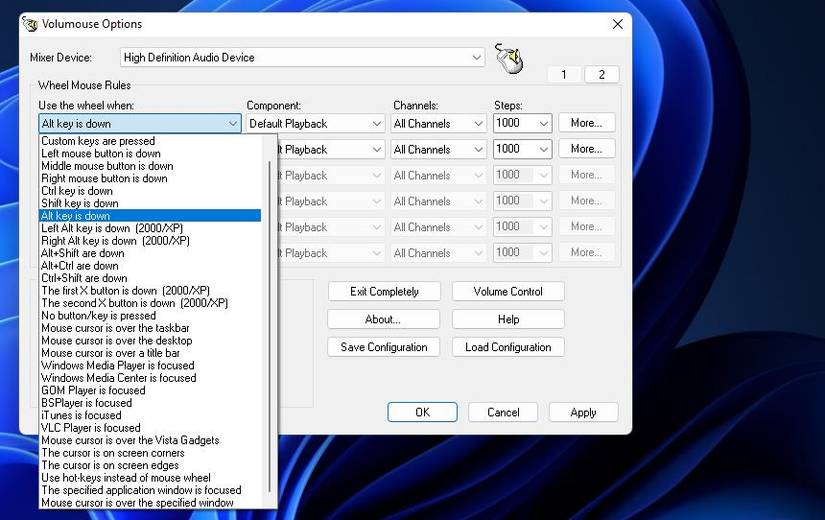The width and height of the screenshot is (825, 520).
Task: Select 'The cursor is on screen edges'
Action: [x=150, y=465]
